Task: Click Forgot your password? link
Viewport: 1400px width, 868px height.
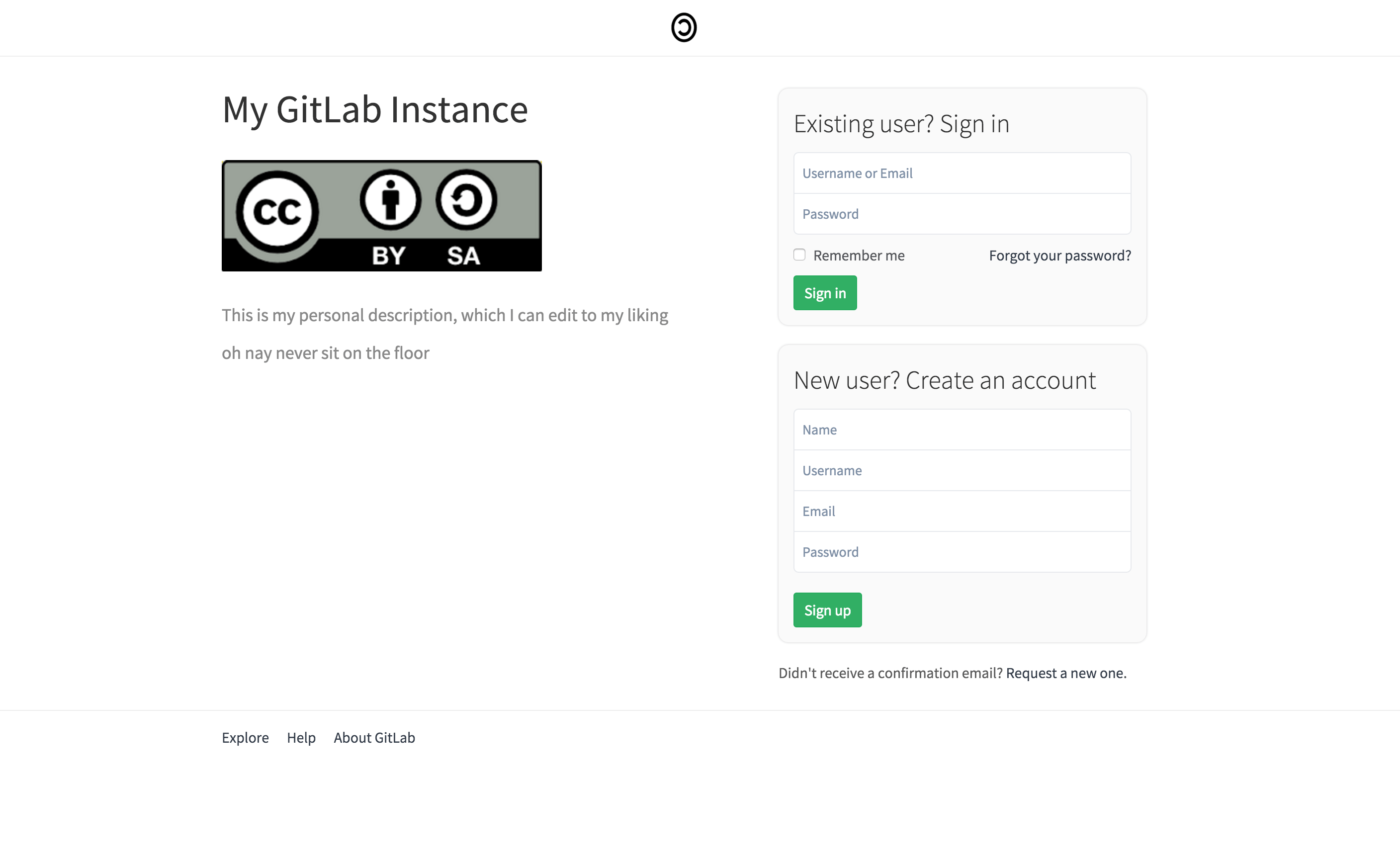Action: pyautogui.click(x=1060, y=255)
